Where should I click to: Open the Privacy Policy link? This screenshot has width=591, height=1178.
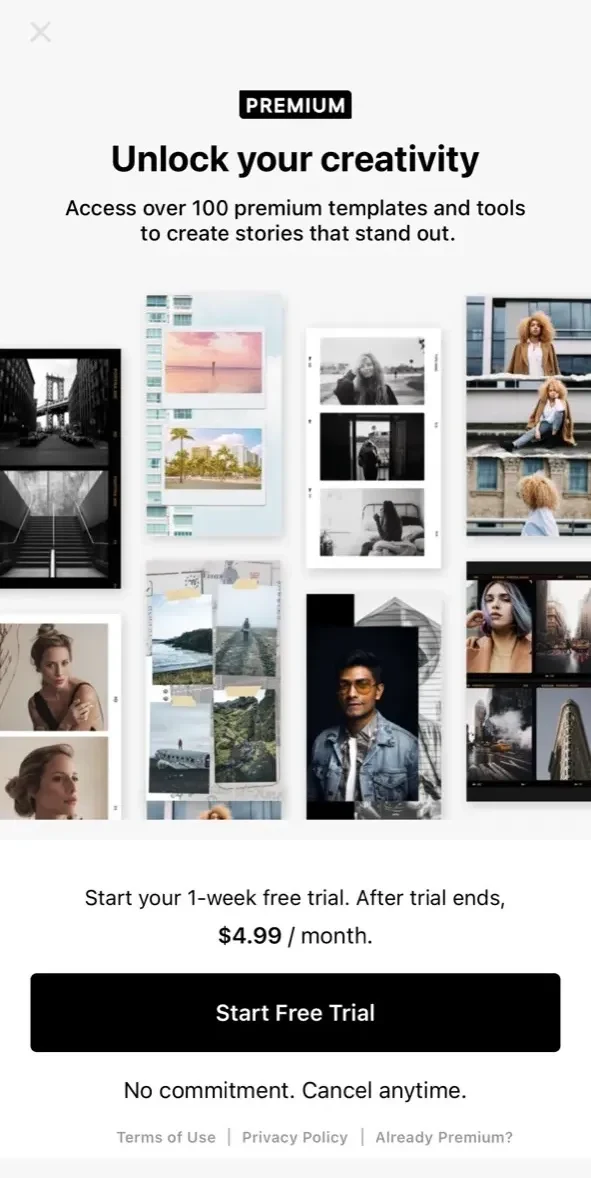pyautogui.click(x=295, y=1137)
